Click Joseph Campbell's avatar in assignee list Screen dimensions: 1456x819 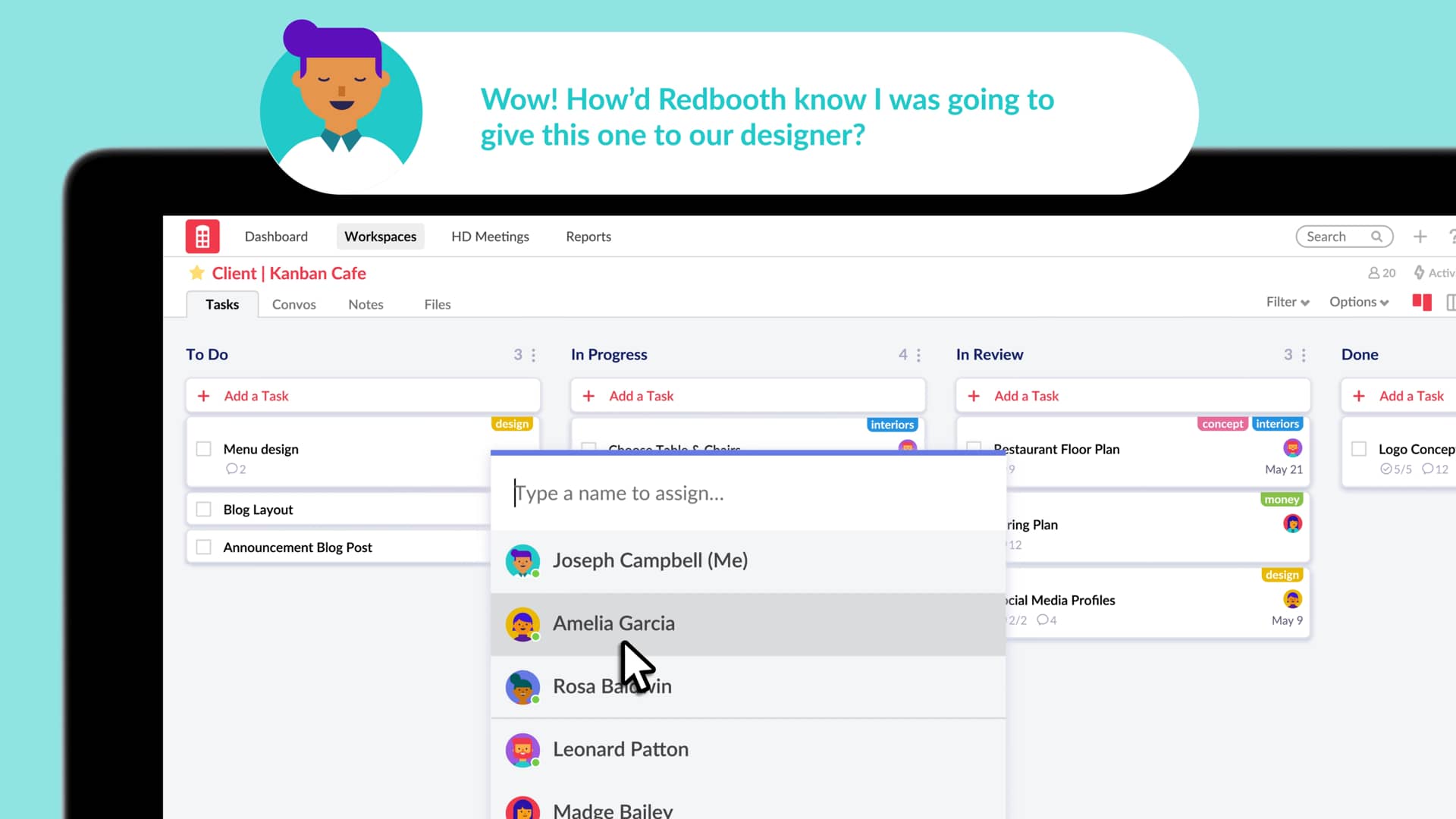pyautogui.click(x=522, y=561)
